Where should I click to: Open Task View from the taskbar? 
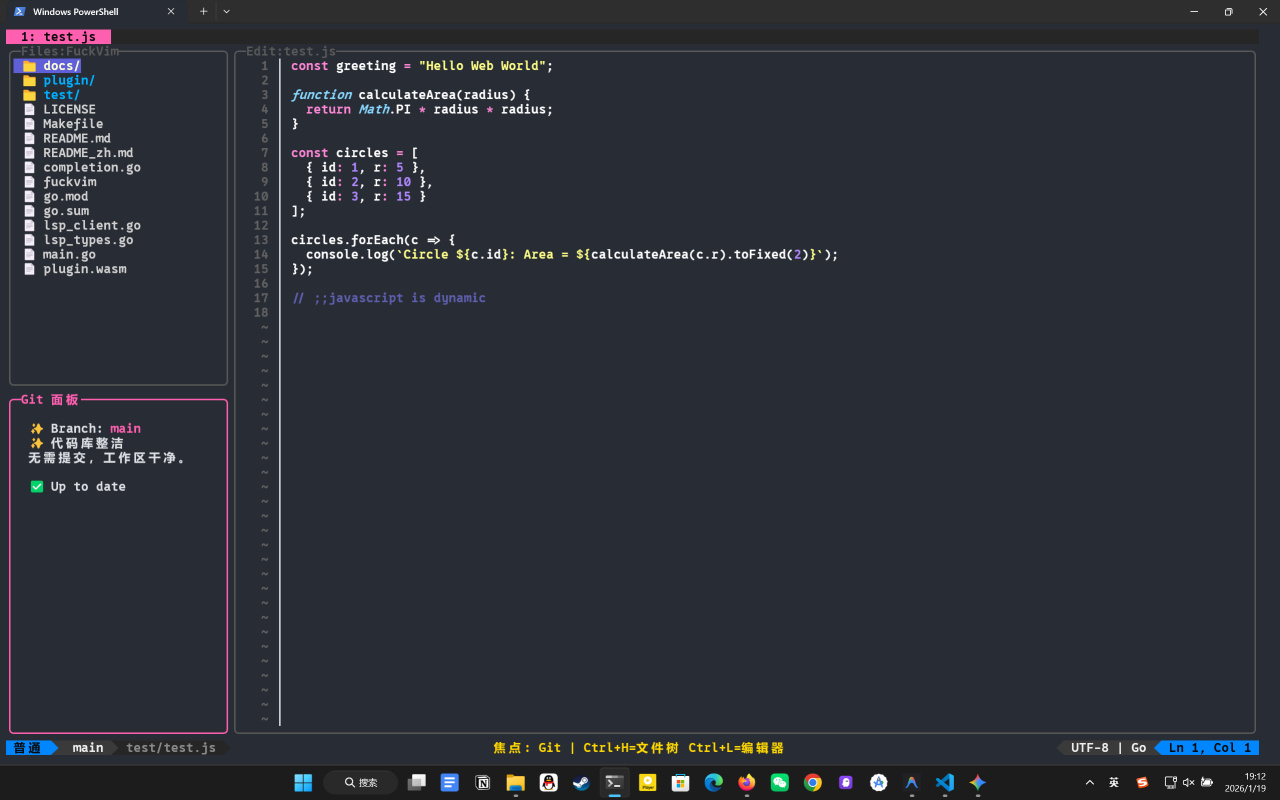coord(417,782)
